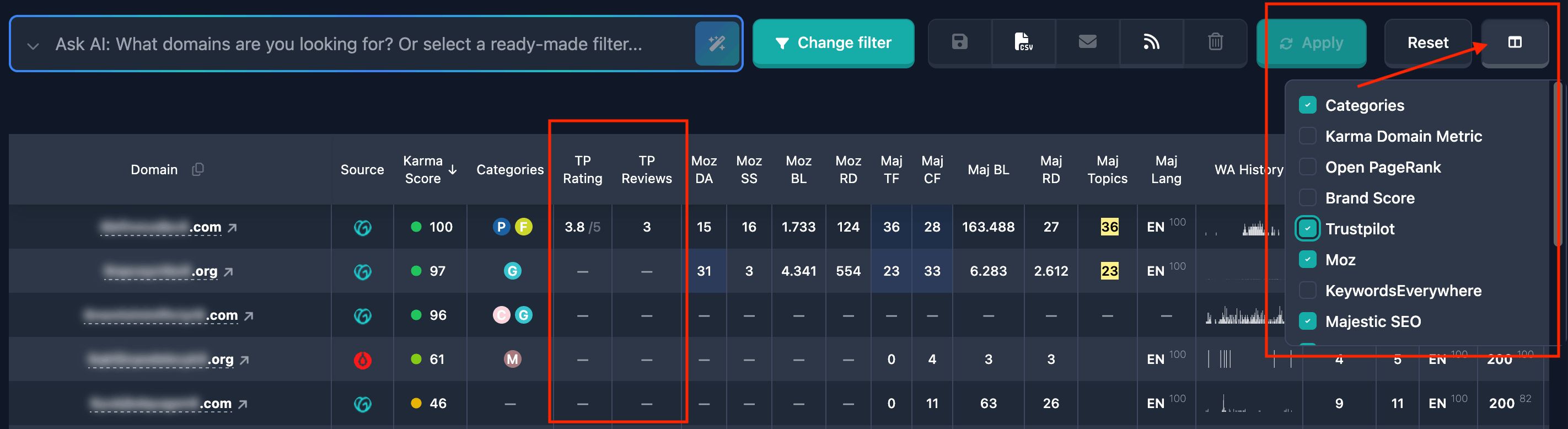Enable the Karma Domain Metric checkbox
This screenshot has width=1568, height=429.
(1307, 136)
